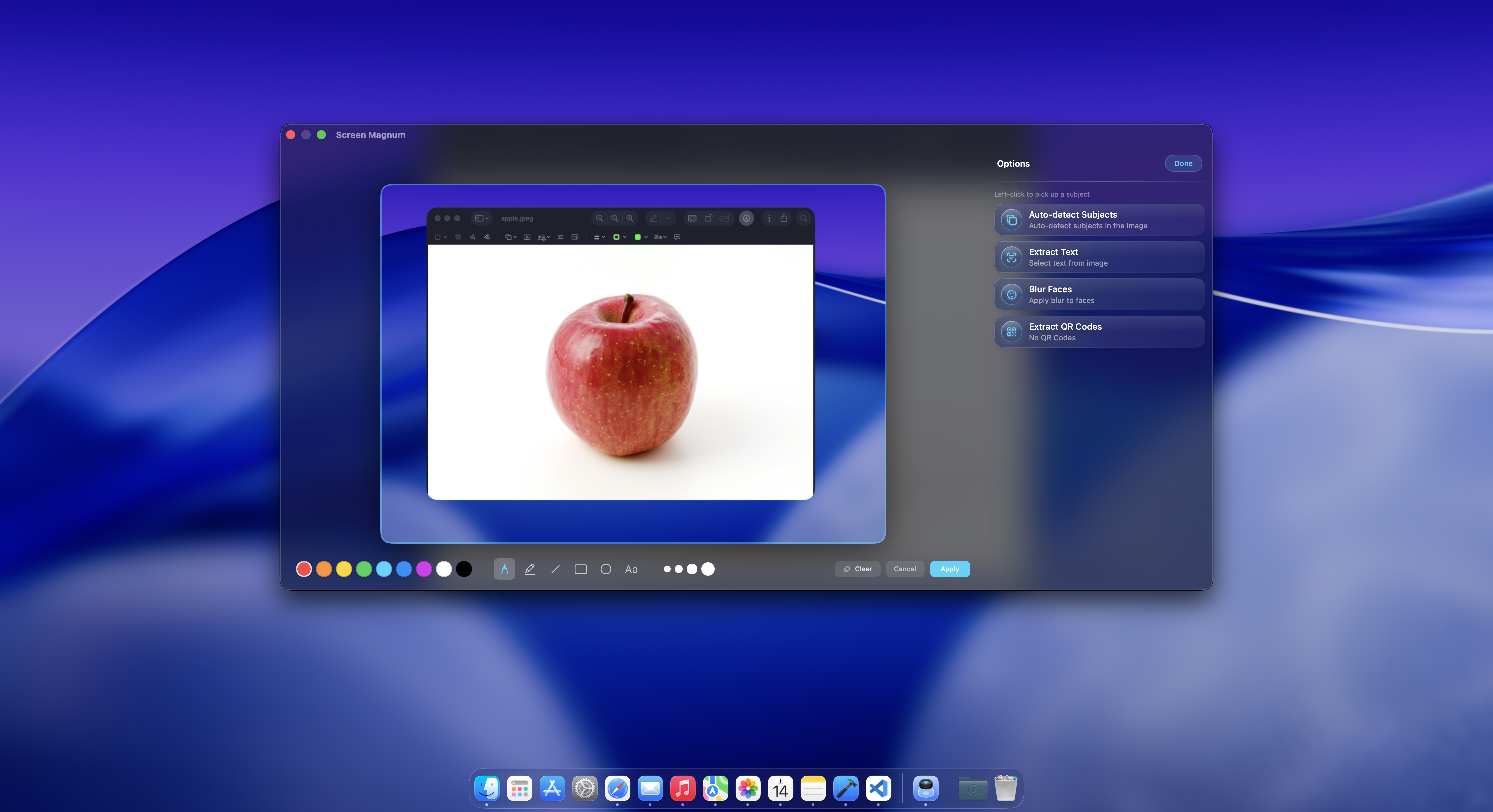Viewport: 1493px width, 812px height.
Task: Clear all annotations with Clear button
Action: click(857, 569)
